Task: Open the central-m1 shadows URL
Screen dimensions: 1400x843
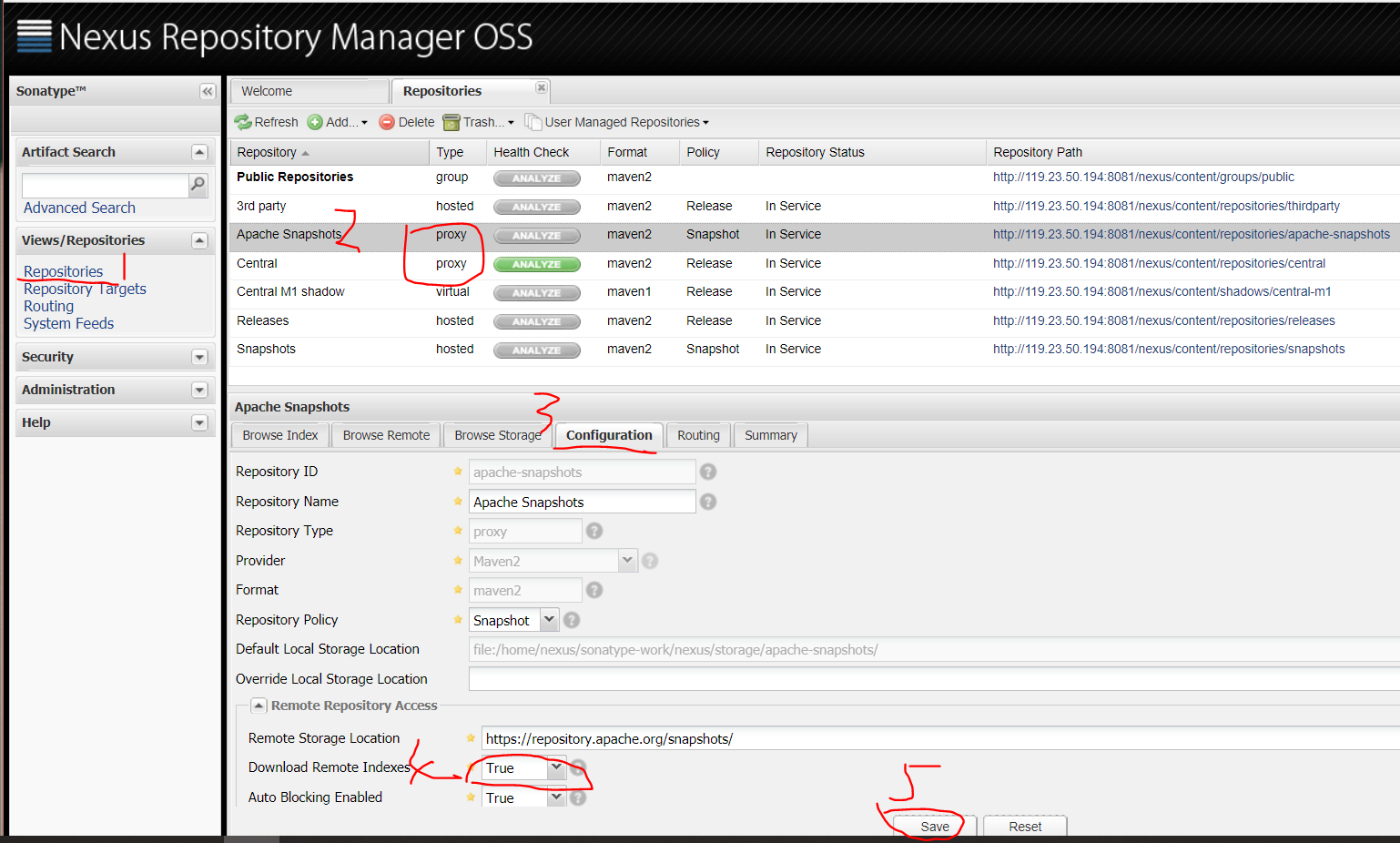Action: click(1162, 291)
